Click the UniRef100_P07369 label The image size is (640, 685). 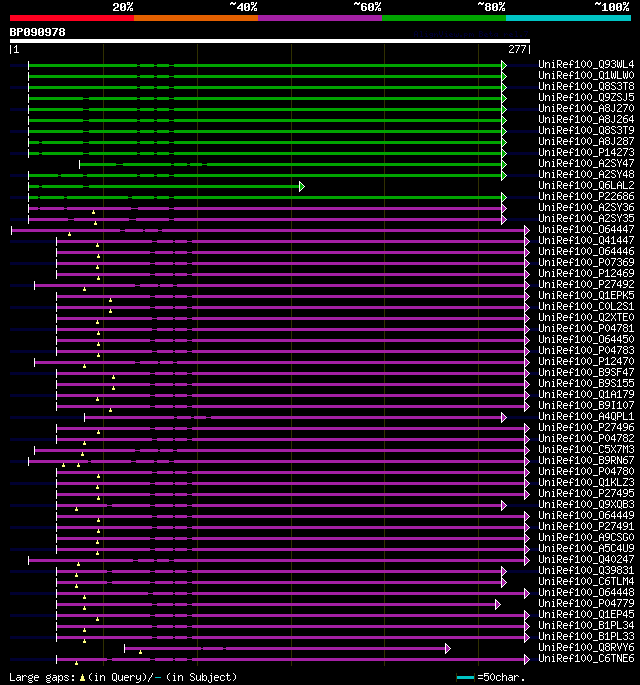(586, 263)
